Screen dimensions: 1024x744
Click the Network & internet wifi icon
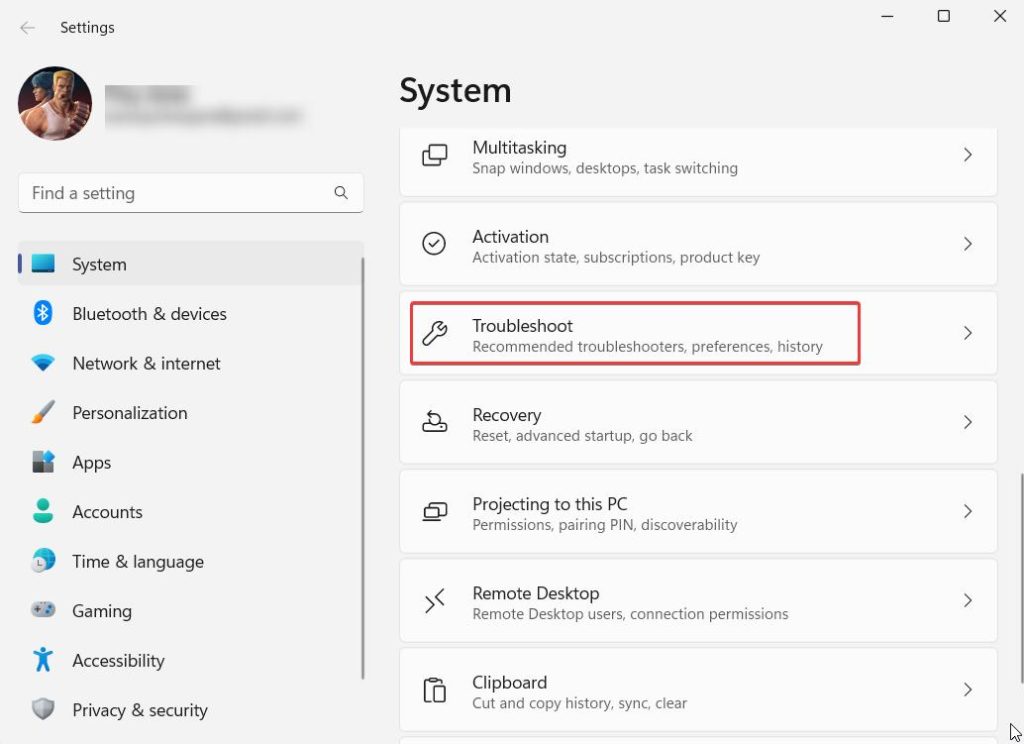(x=43, y=364)
